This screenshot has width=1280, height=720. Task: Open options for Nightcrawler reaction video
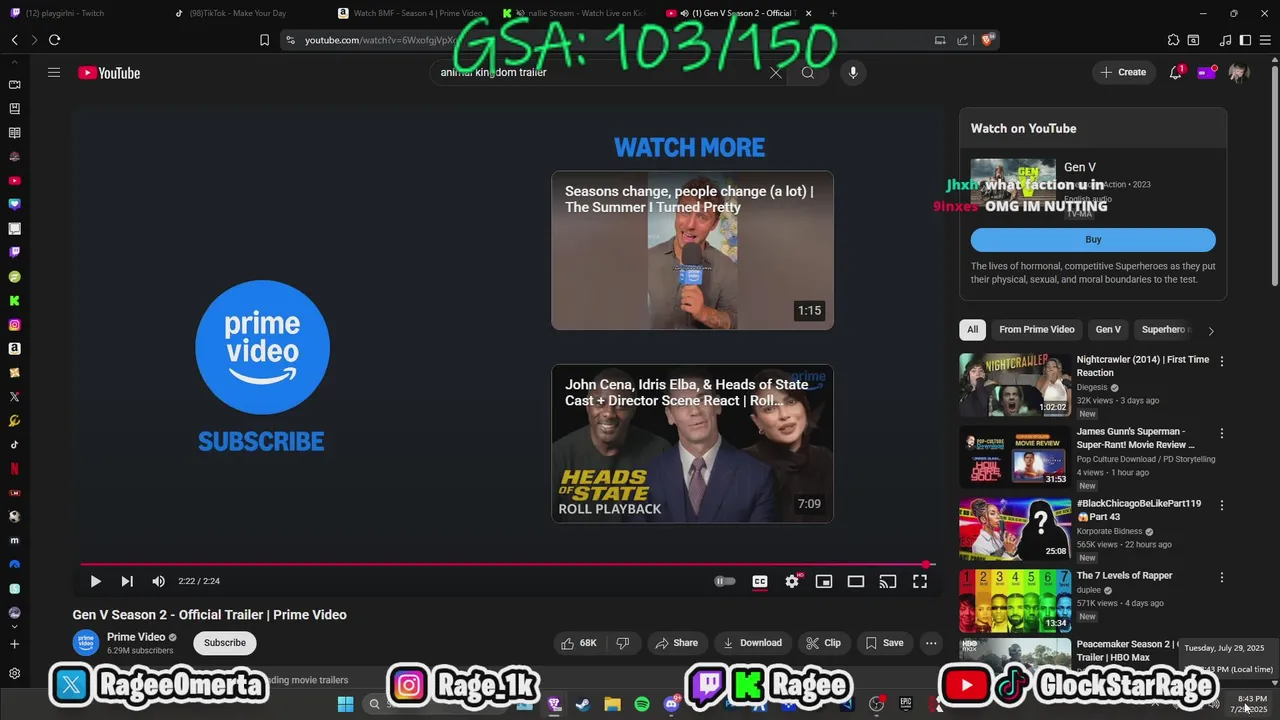coord(1221,361)
